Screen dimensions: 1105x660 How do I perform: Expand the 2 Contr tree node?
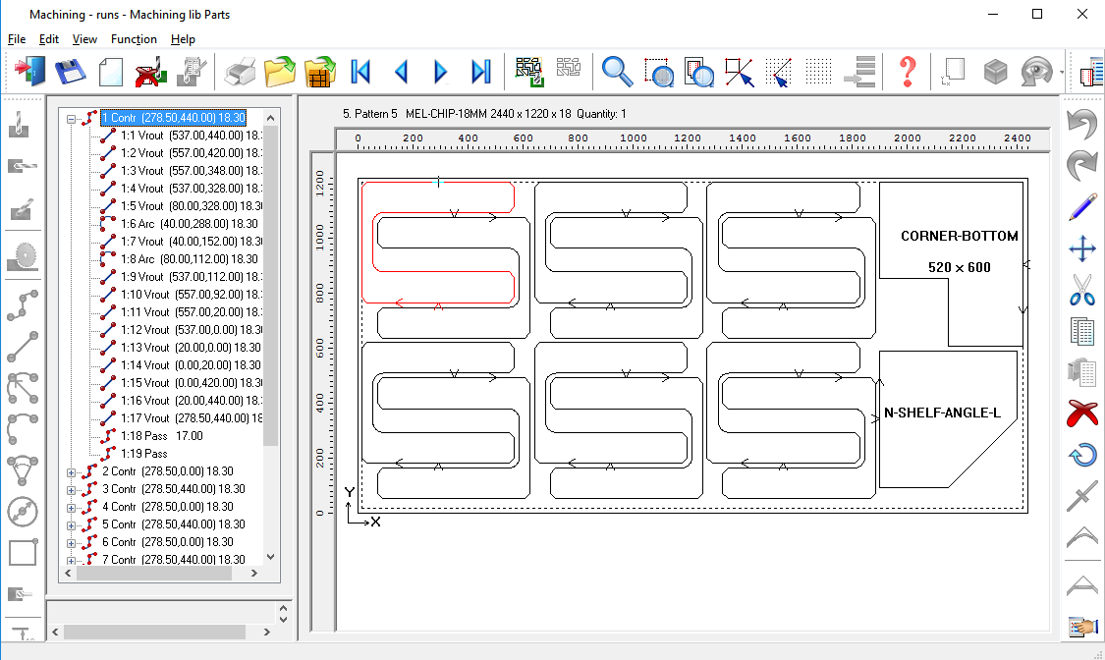(71, 472)
